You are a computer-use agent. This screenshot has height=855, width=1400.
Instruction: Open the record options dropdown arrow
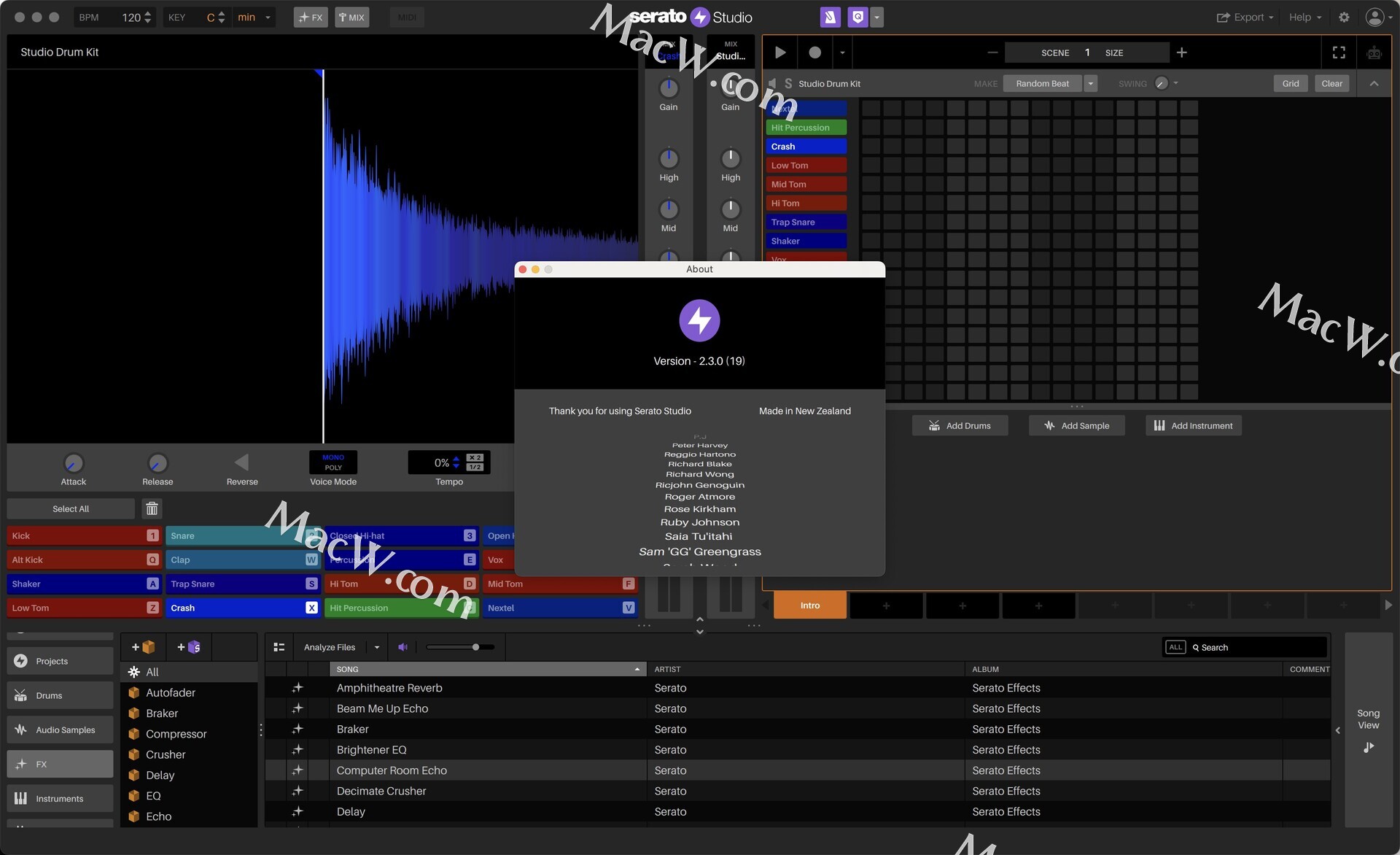click(x=842, y=53)
